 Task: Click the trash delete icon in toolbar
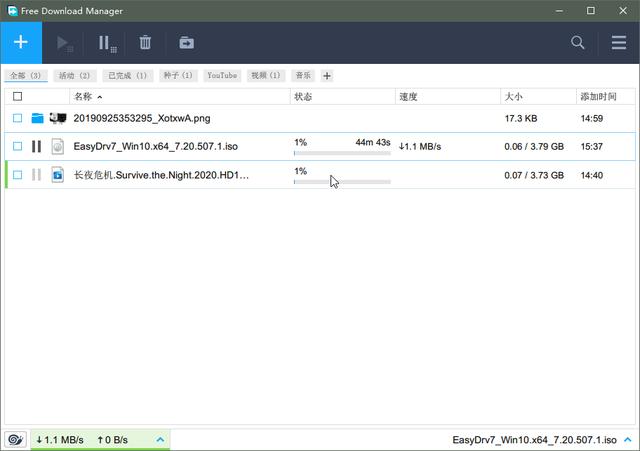[x=145, y=42]
